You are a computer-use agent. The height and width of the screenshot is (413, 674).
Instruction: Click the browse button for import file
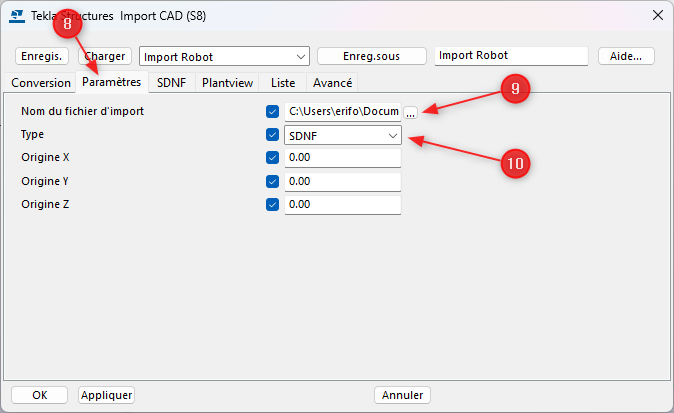410,112
